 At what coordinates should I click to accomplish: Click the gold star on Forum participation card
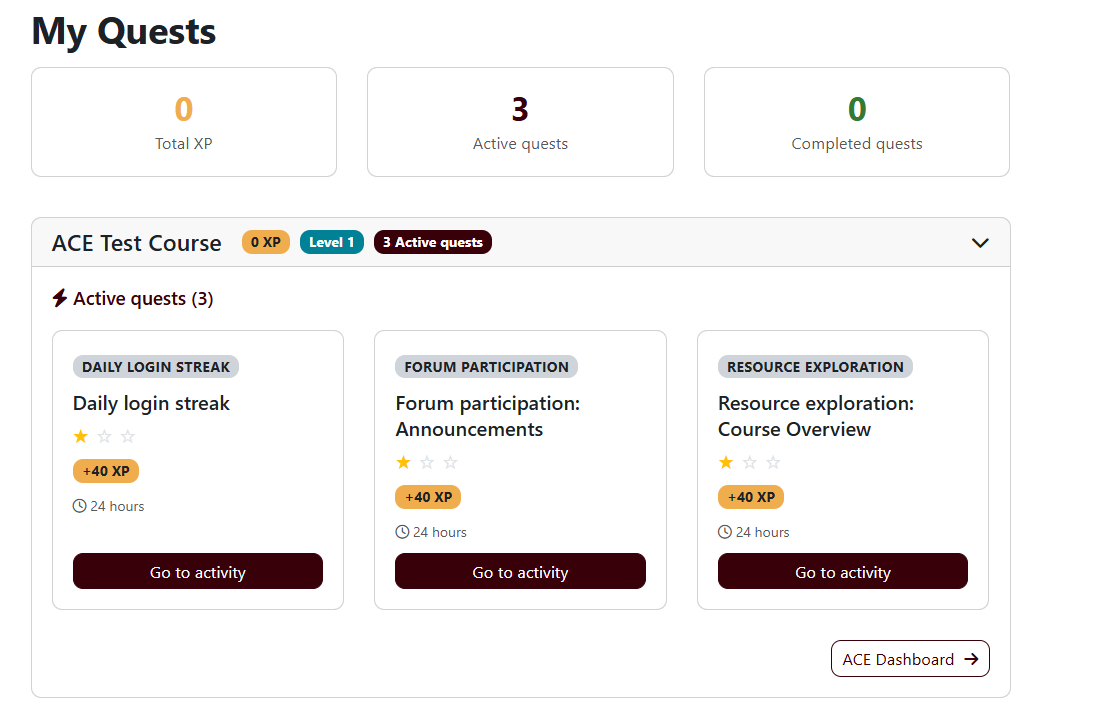point(404,462)
